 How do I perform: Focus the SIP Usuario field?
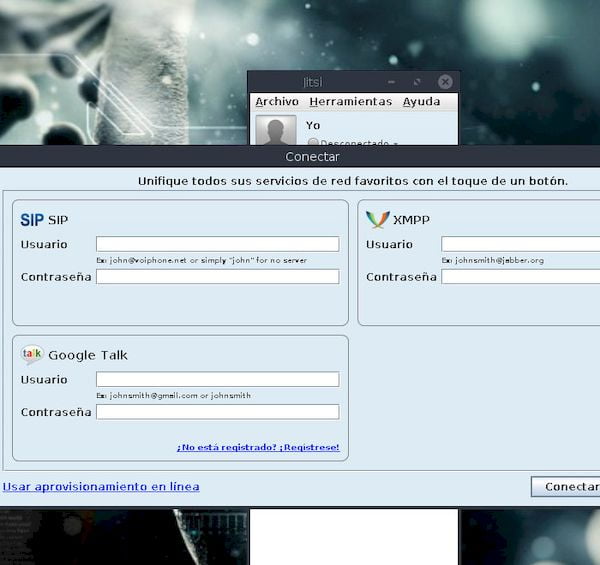pos(217,244)
